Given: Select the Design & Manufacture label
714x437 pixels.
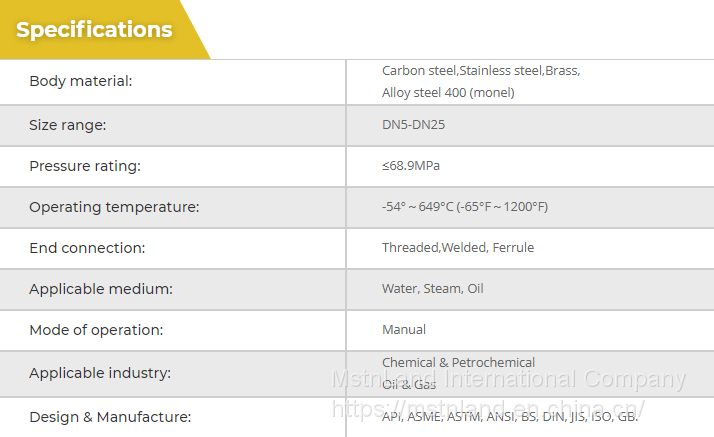Looking at the screenshot, I should pyautogui.click(x=110, y=417).
